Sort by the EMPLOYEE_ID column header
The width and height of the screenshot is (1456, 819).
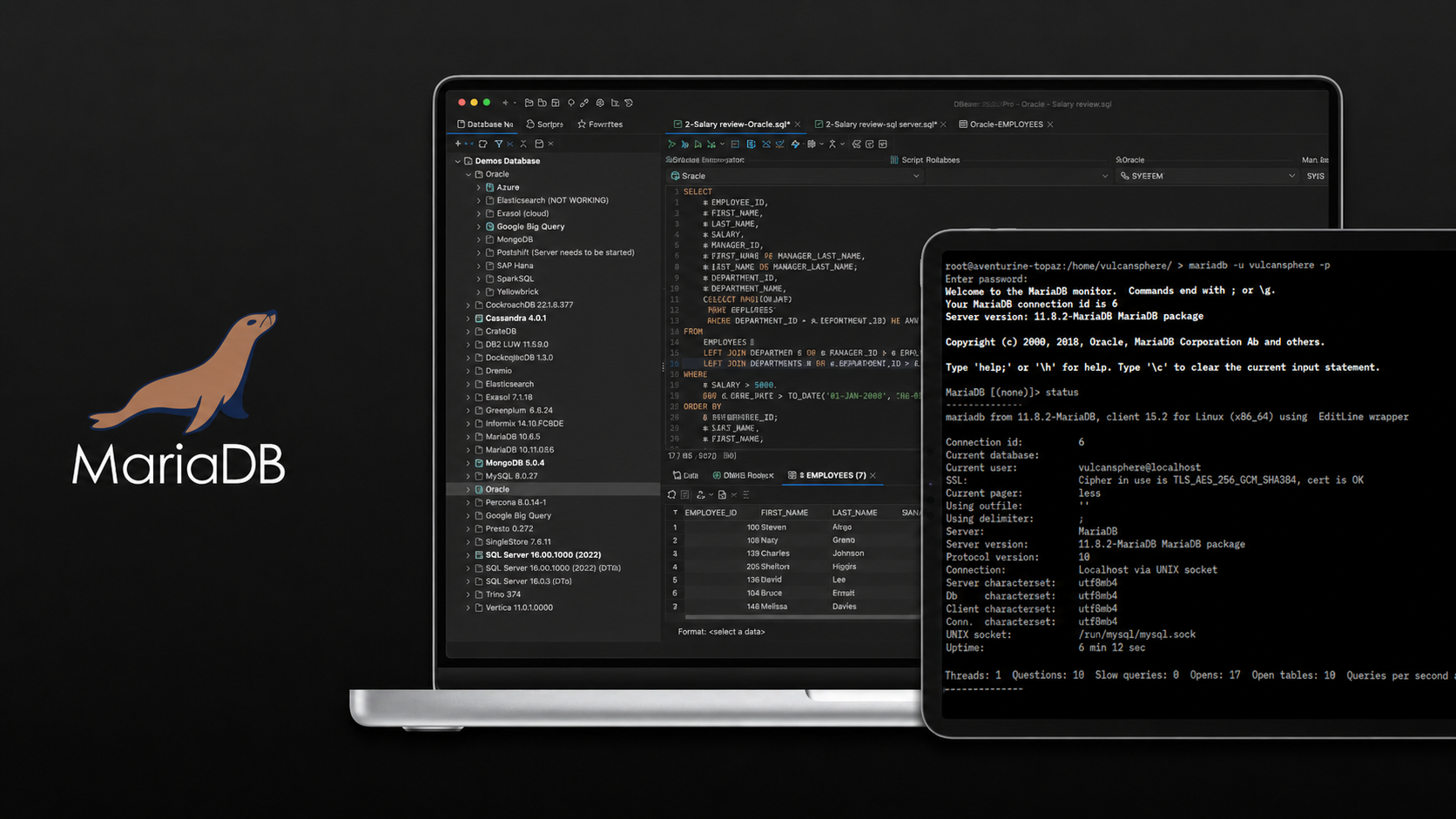point(711,513)
